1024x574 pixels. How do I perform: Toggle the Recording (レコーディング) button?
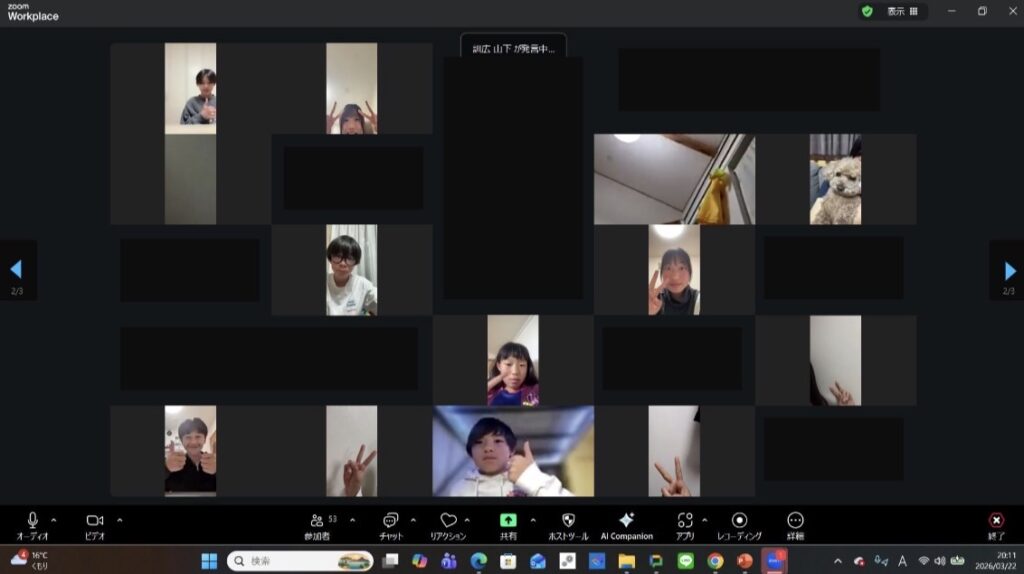(739, 520)
